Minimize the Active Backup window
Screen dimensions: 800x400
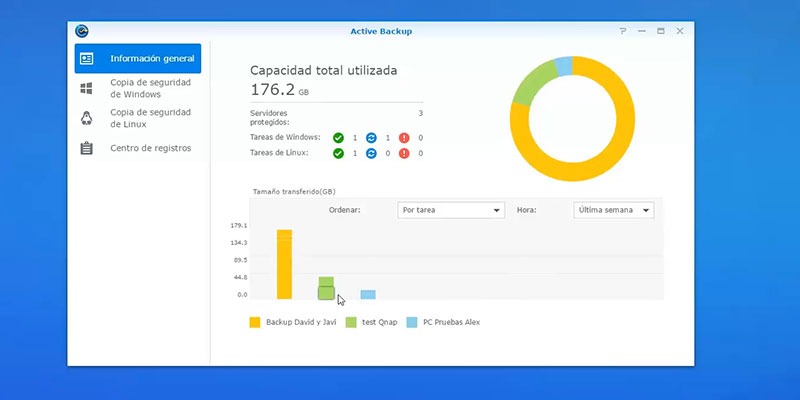(x=642, y=31)
